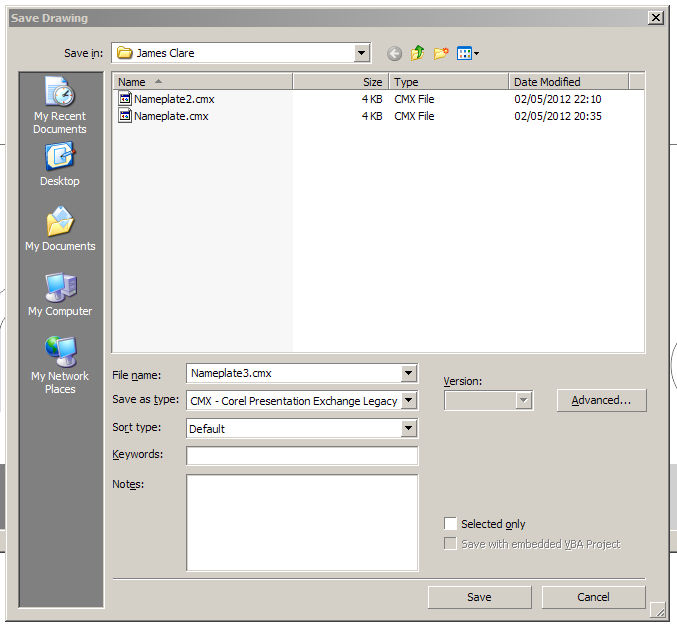Select the Nameplate2.cmx file name
The width and height of the screenshot is (677, 626).
pos(174,99)
